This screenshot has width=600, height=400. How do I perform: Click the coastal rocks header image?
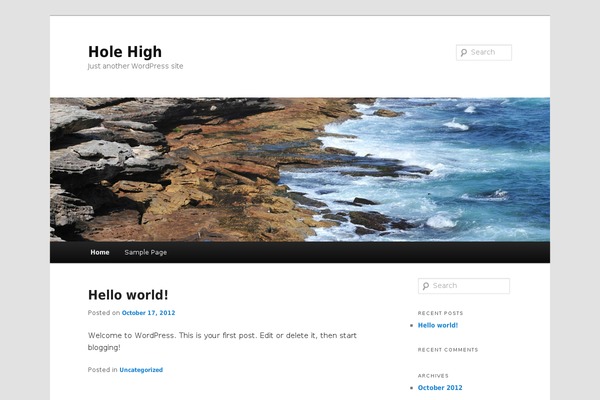pos(300,170)
